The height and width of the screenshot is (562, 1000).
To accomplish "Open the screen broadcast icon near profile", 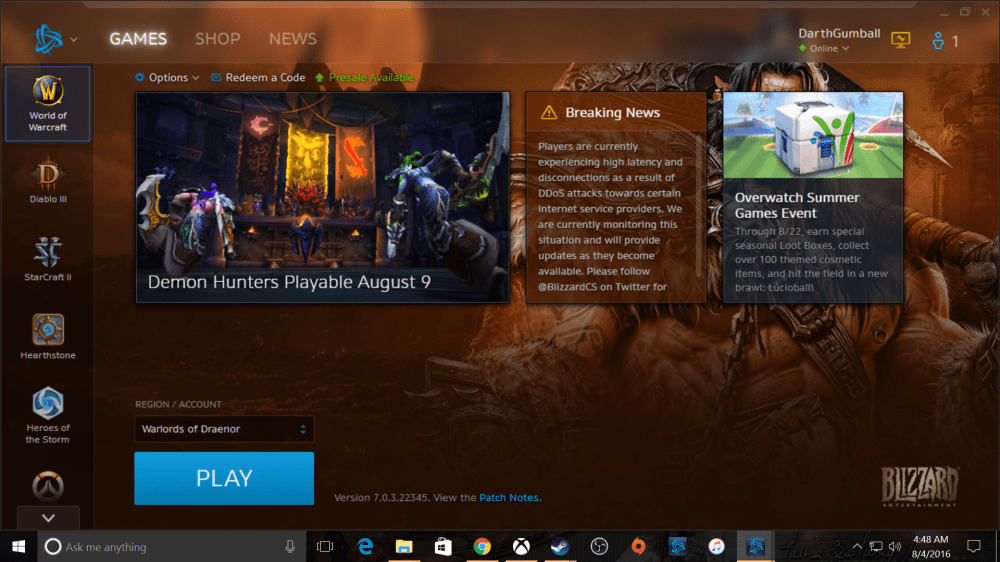I will point(900,41).
